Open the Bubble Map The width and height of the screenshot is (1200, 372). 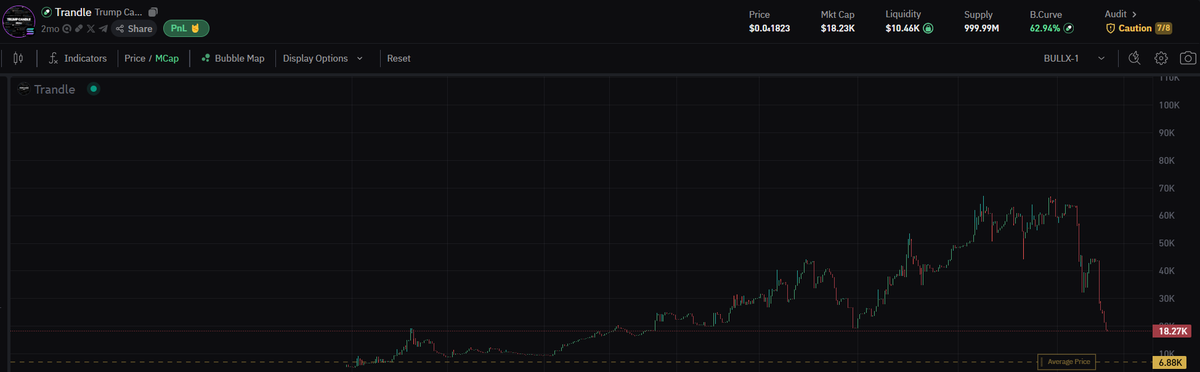click(233, 58)
